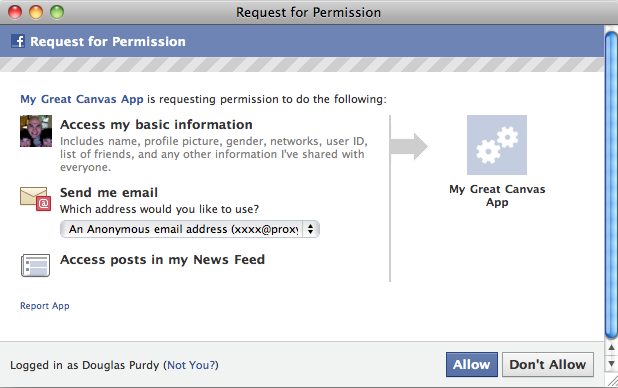Open the My Great Canvas App link

click(82, 99)
